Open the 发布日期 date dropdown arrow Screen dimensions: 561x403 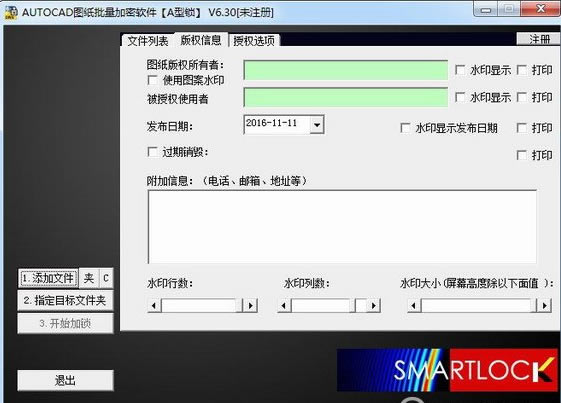[x=317, y=125]
